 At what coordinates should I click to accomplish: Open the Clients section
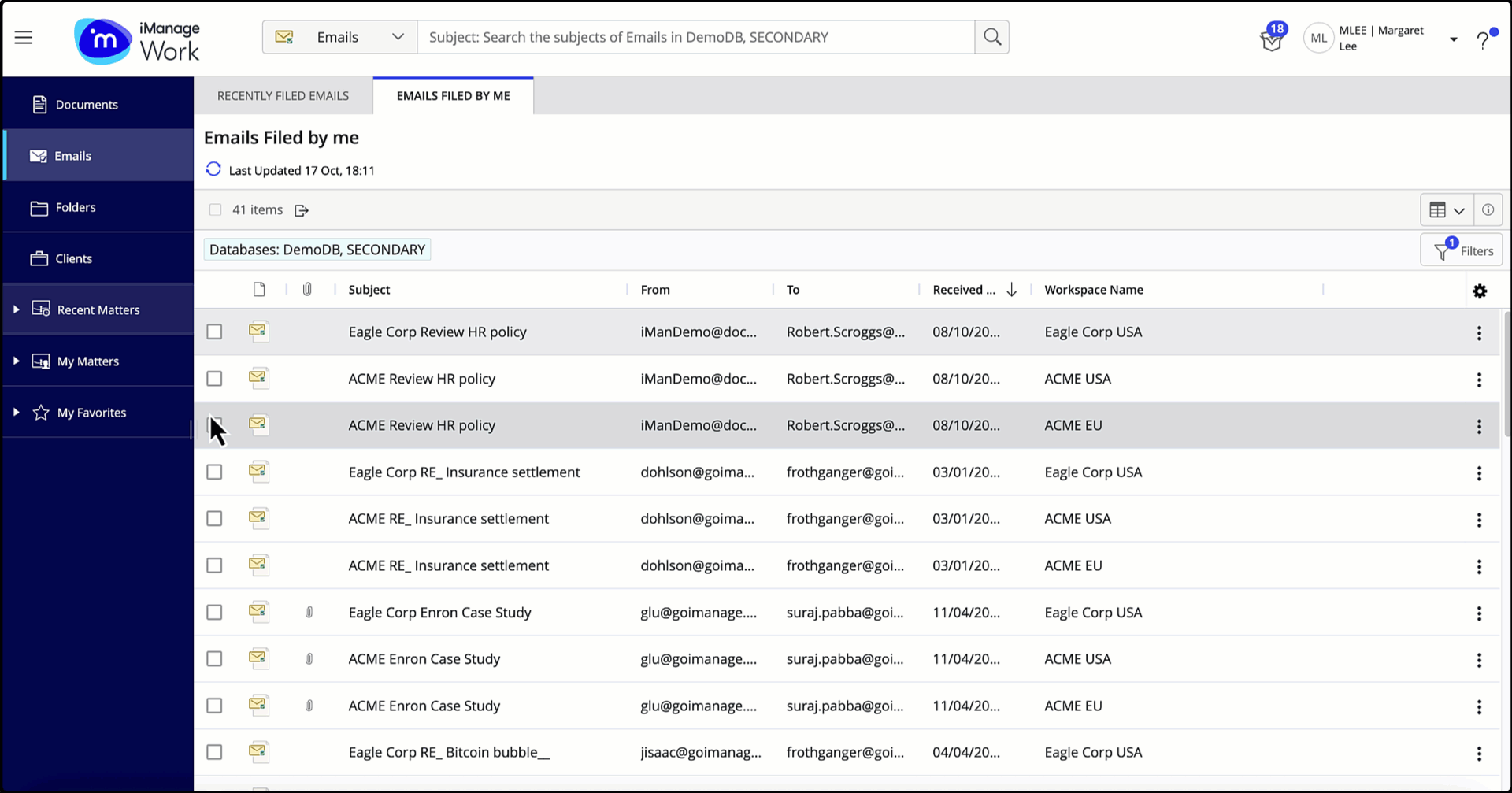(x=73, y=258)
